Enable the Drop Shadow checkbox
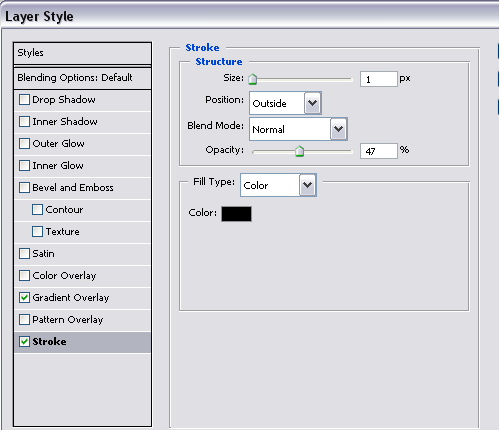The image size is (500, 430). pos(24,100)
